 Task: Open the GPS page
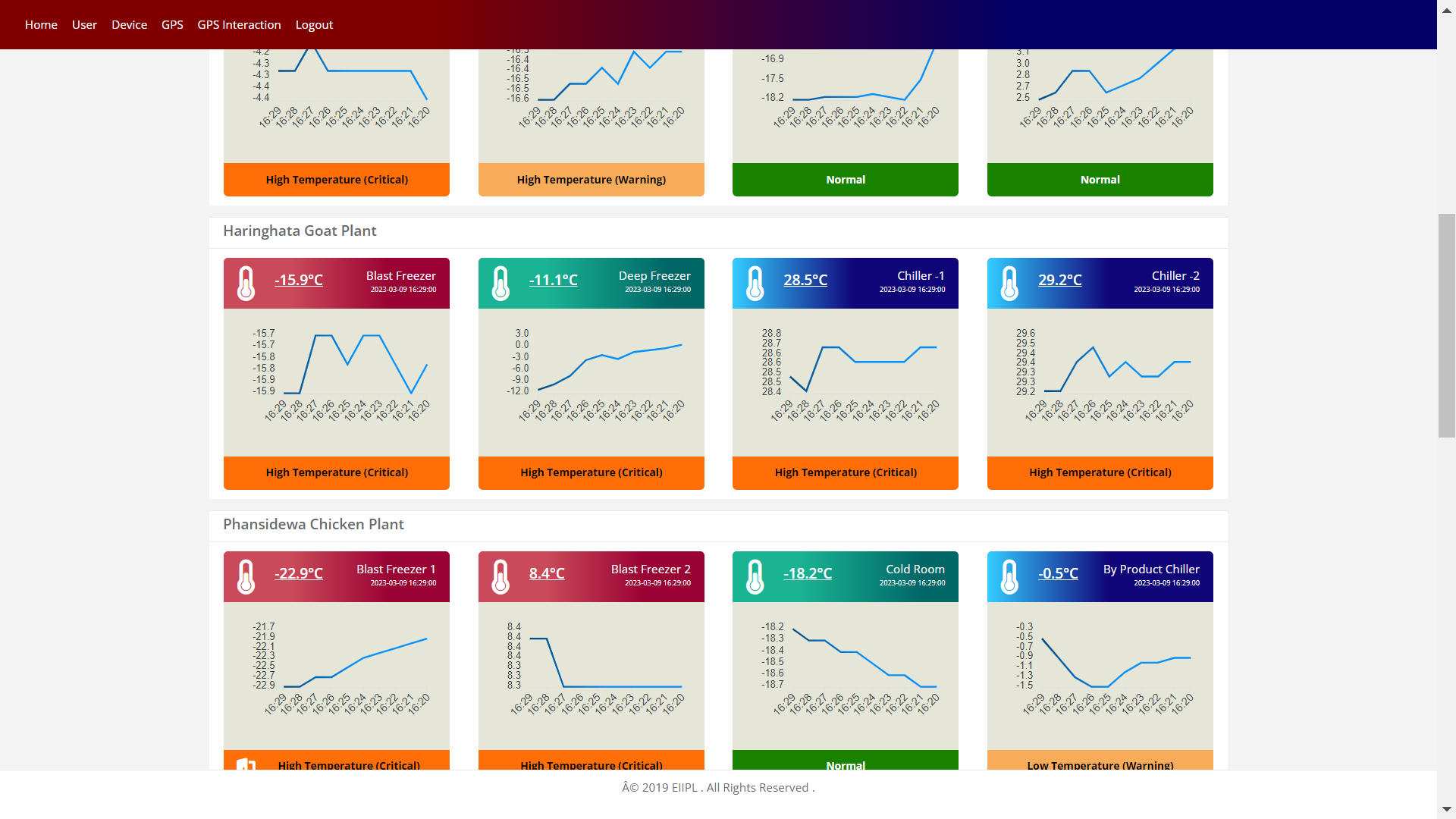(x=172, y=24)
